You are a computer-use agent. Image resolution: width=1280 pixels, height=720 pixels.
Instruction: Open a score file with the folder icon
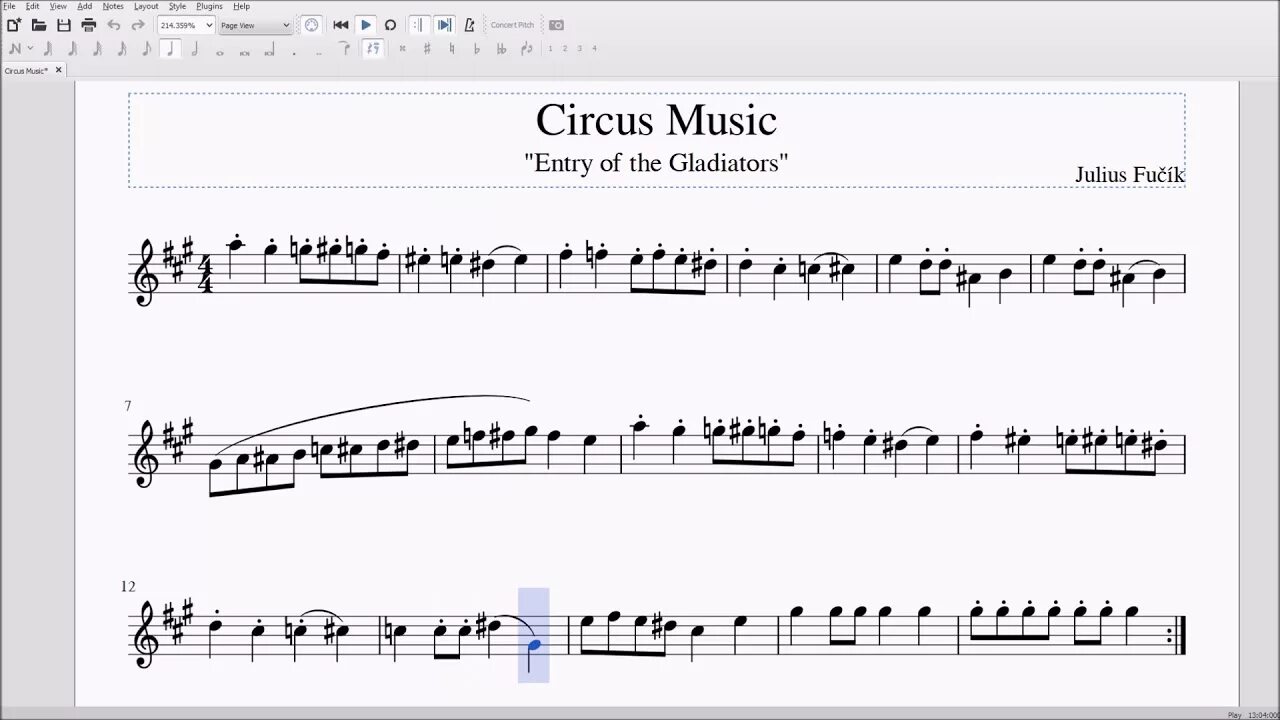(x=39, y=25)
